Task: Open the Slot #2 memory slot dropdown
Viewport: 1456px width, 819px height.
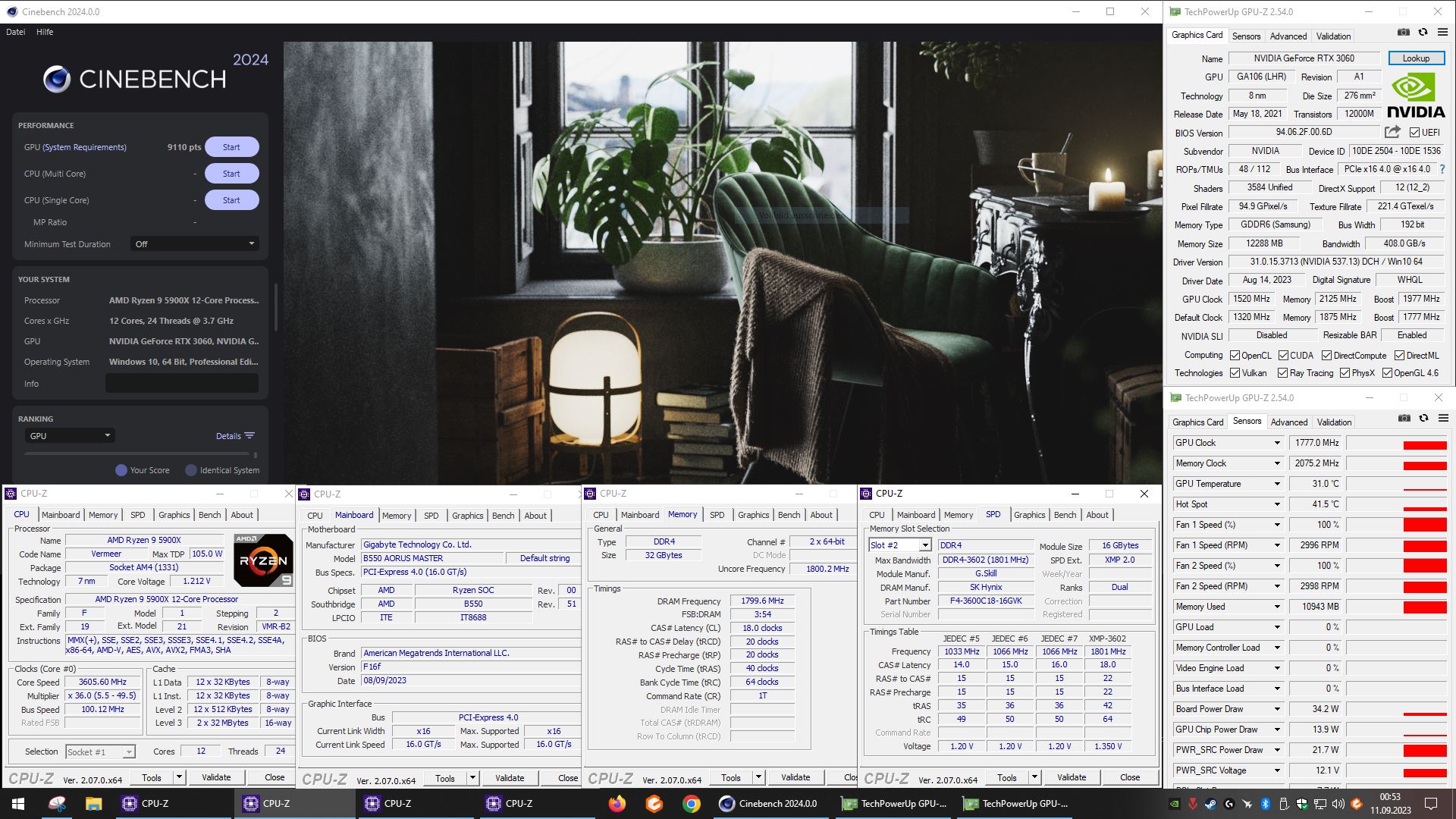Action: pyautogui.click(x=899, y=545)
